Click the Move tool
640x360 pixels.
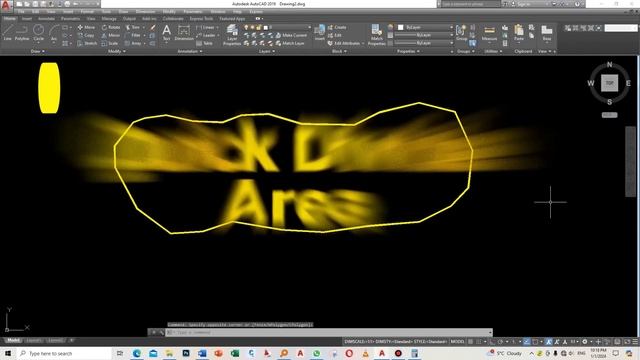[86, 27]
